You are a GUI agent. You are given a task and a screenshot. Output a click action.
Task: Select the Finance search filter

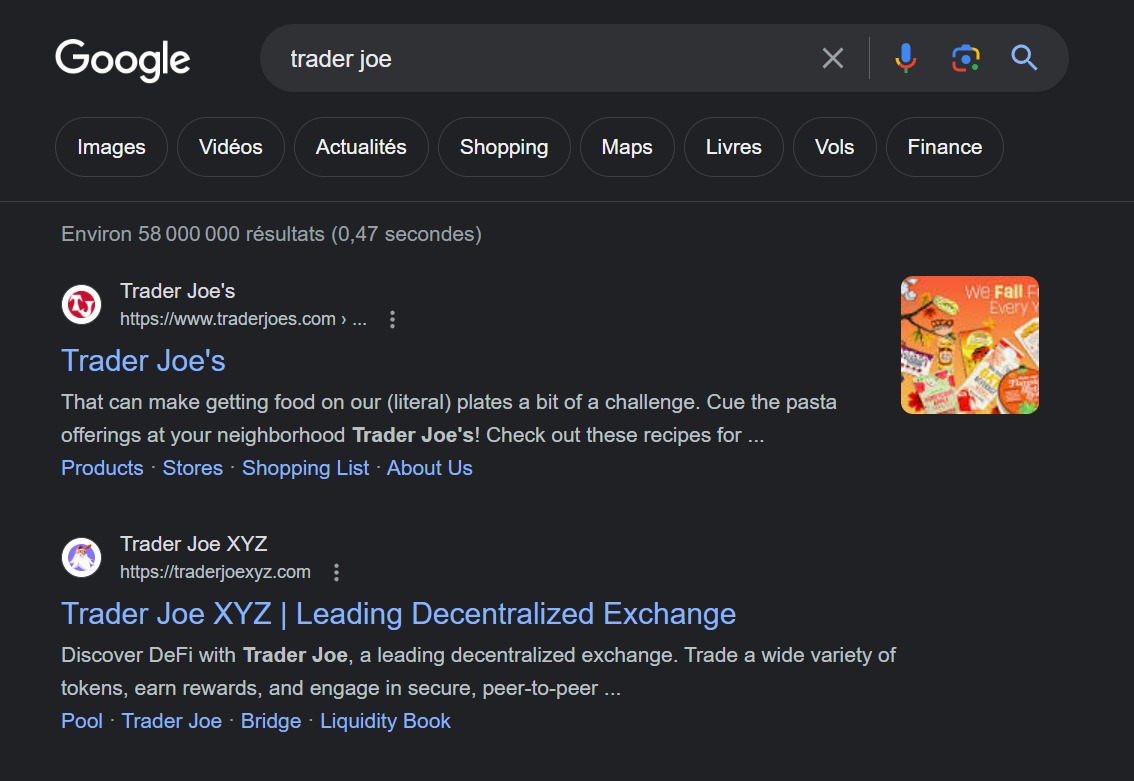point(944,146)
